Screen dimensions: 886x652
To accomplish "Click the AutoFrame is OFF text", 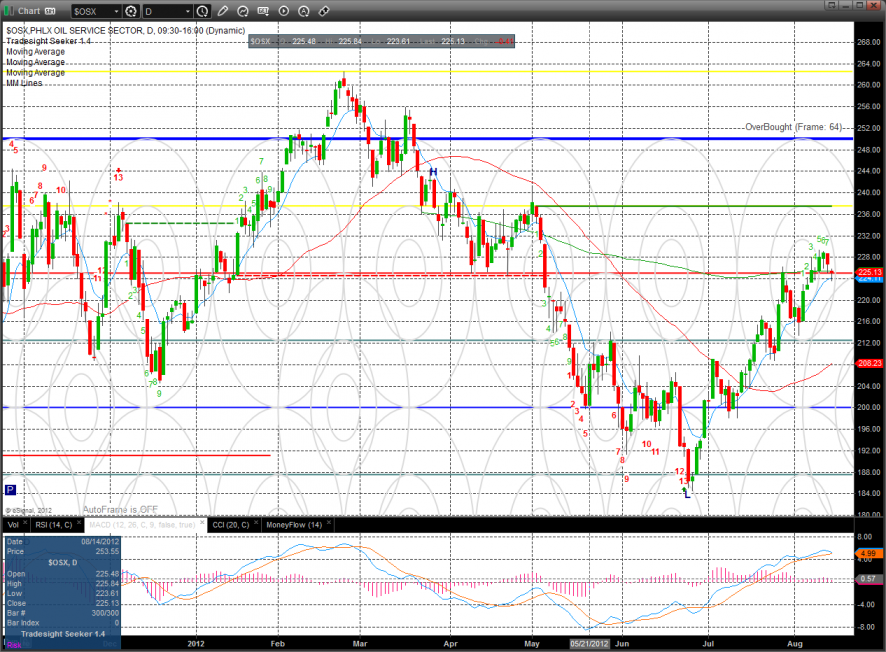I will pyautogui.click(x=120, y=509).
